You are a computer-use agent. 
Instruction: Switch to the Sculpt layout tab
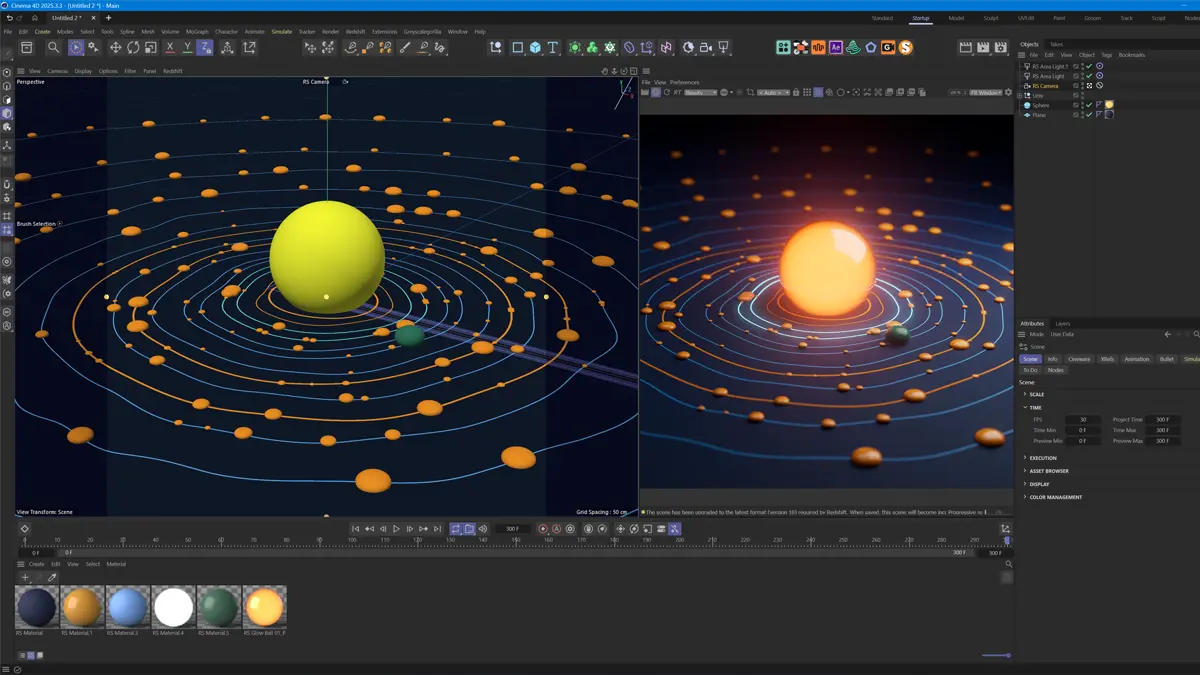[990, 18]
